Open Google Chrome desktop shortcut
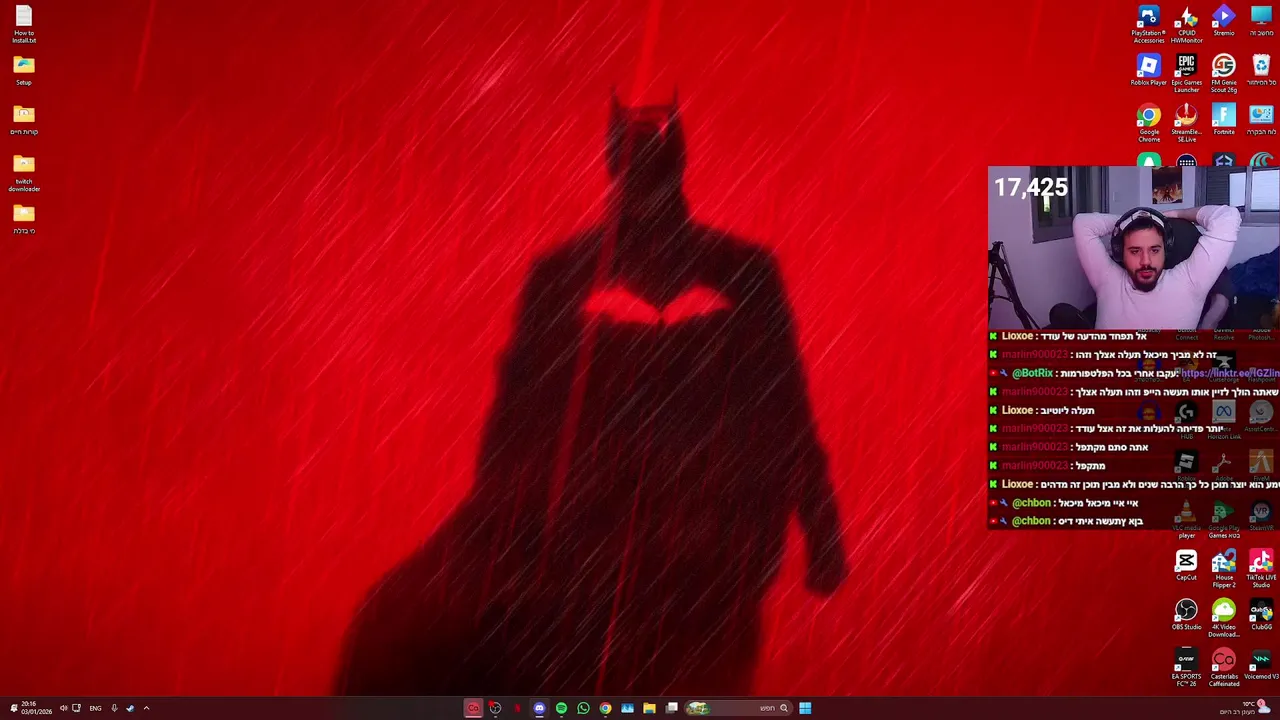The image size is (1280, 720). click(x=1148, y=124)
